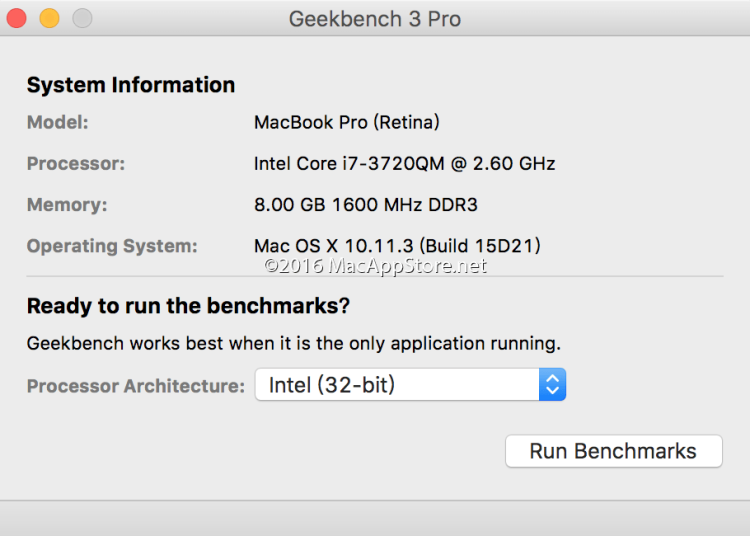Click the gray disabled zoom button
750x536 pixels.
click(82, 18)
